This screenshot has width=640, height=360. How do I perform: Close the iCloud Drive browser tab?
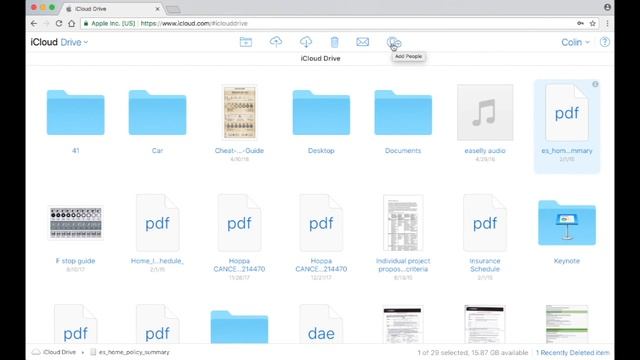click(158, 9)
